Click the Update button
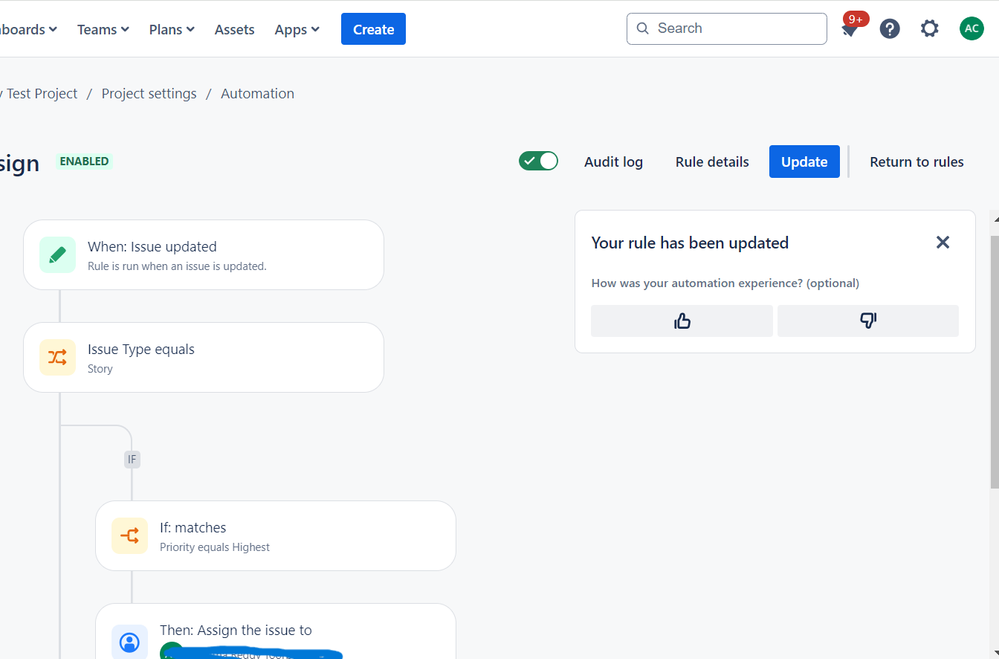 (x=804, y=161)
